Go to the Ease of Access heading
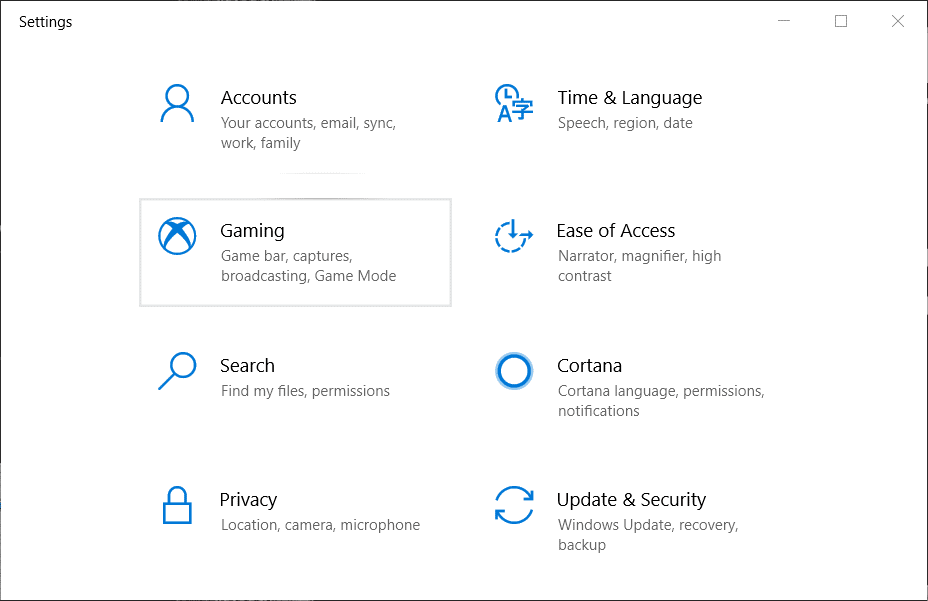The width and height of the screenshot is (928, 601). click(615, 231)
